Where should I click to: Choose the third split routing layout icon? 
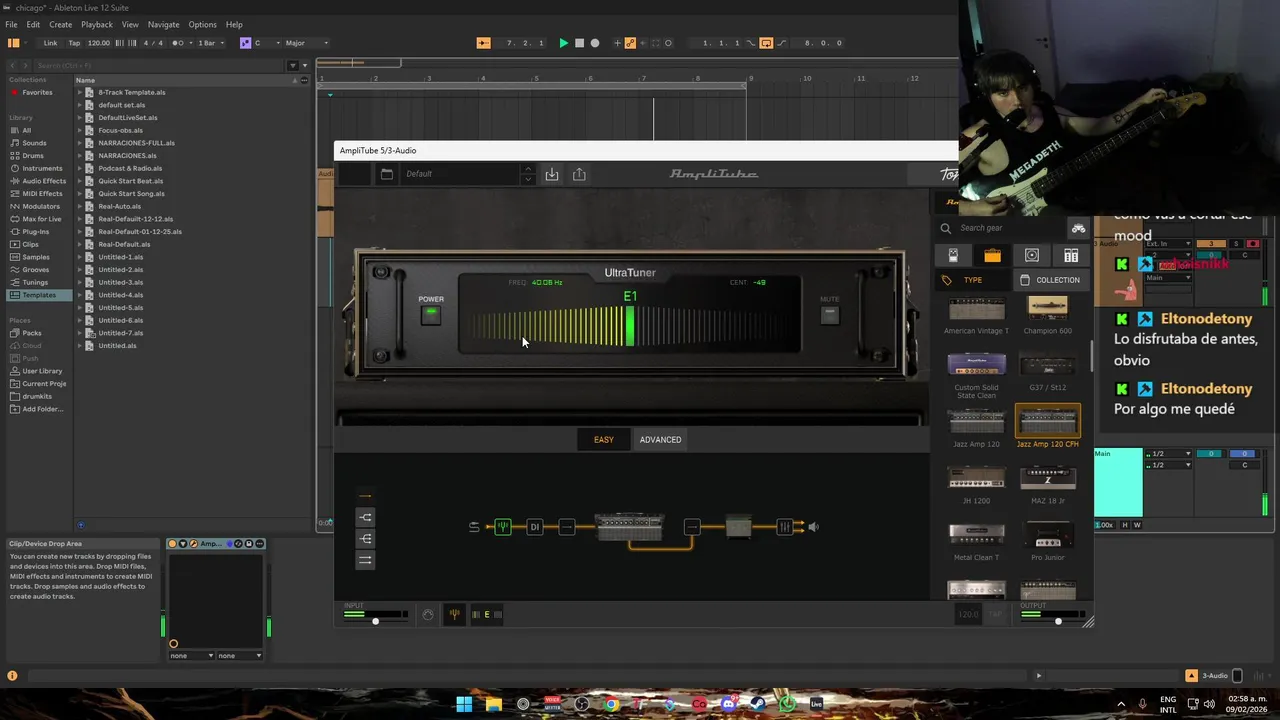[x=365, y=539]
